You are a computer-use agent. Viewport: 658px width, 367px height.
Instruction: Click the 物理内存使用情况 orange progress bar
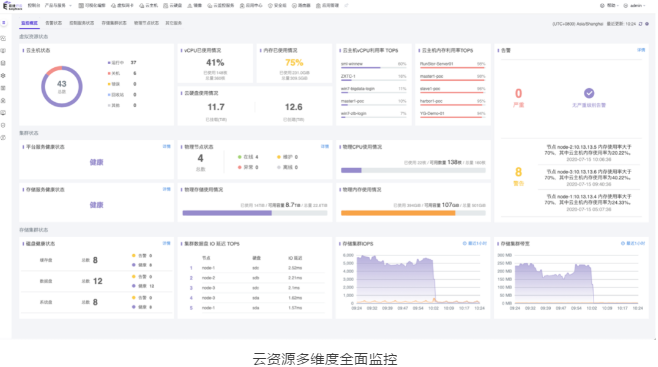413,213
